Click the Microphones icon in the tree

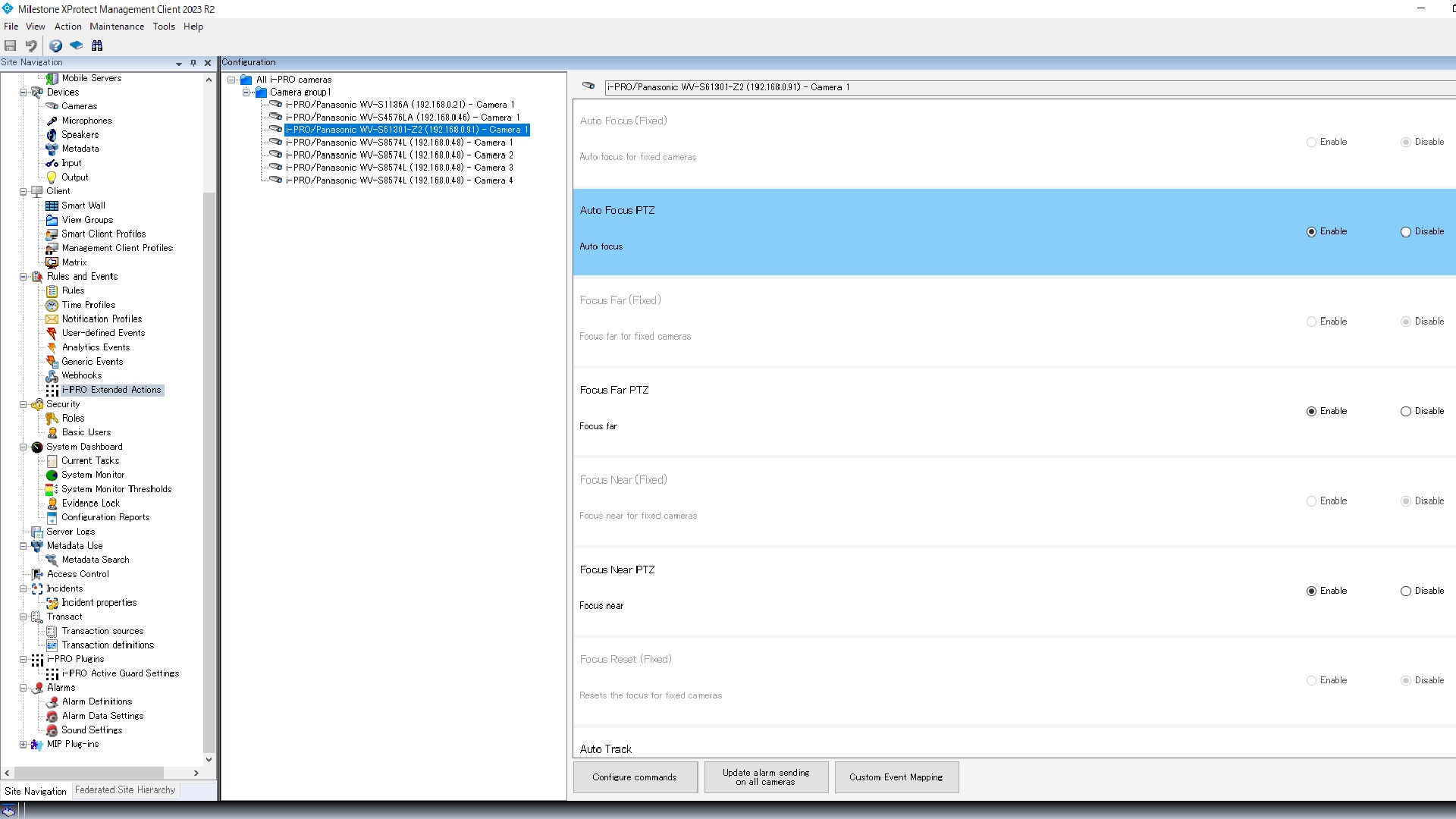pyautogui.click(x=52, y=121)
